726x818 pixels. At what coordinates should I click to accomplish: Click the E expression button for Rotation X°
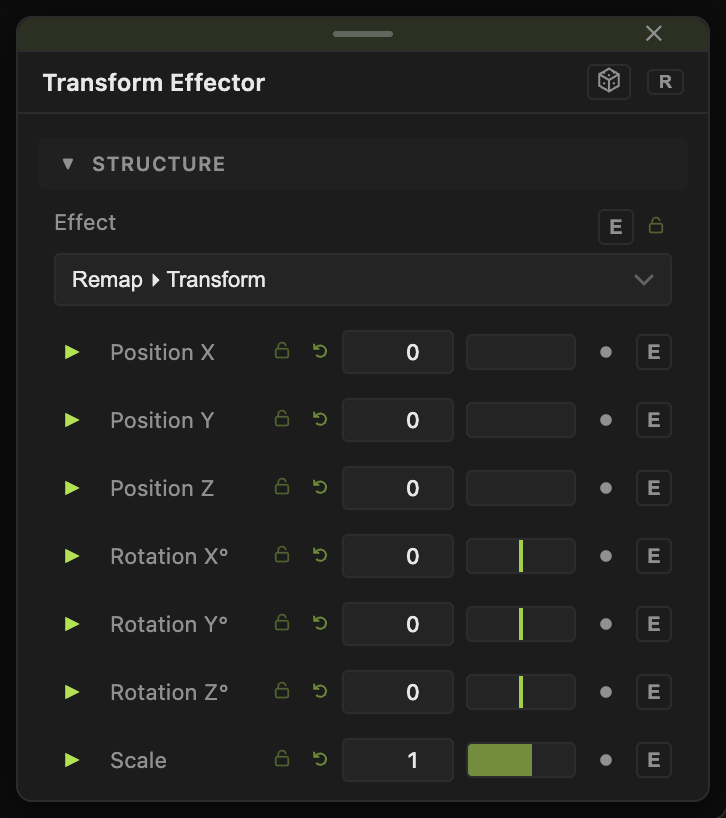coord(654,556)
